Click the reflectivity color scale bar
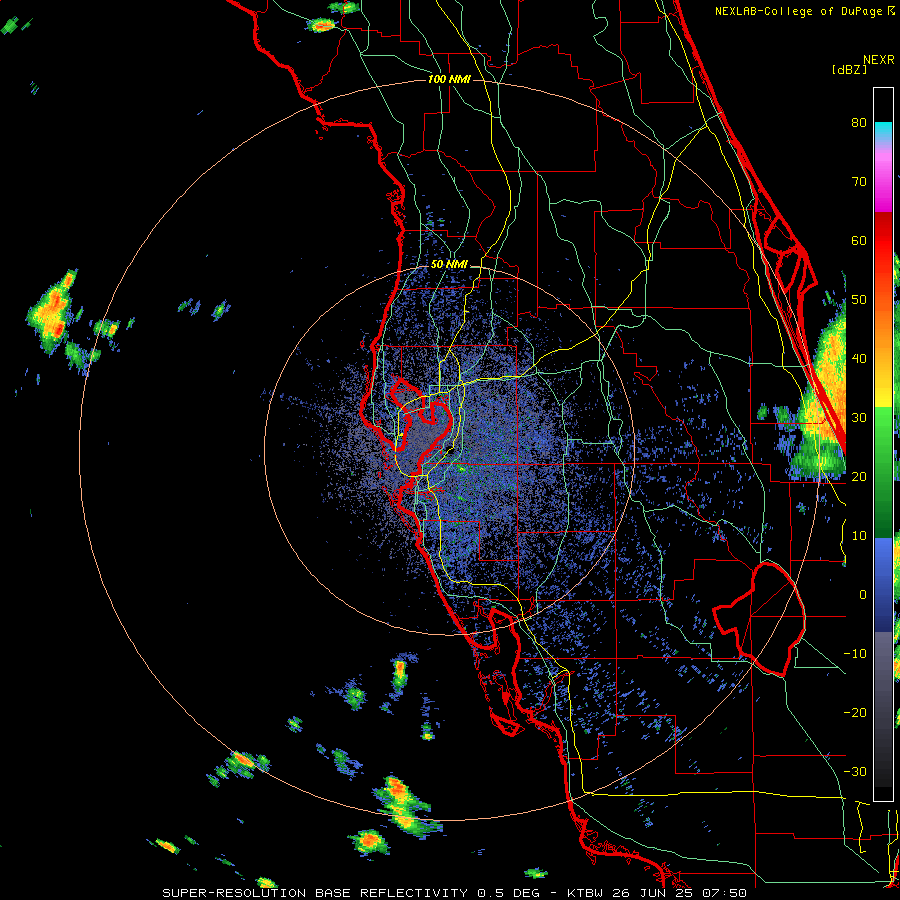 [x=883, y=444]
